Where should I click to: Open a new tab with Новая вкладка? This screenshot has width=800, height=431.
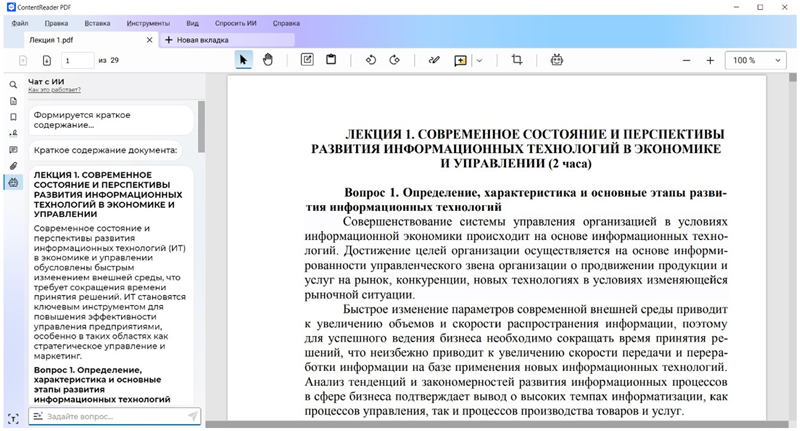200,40
